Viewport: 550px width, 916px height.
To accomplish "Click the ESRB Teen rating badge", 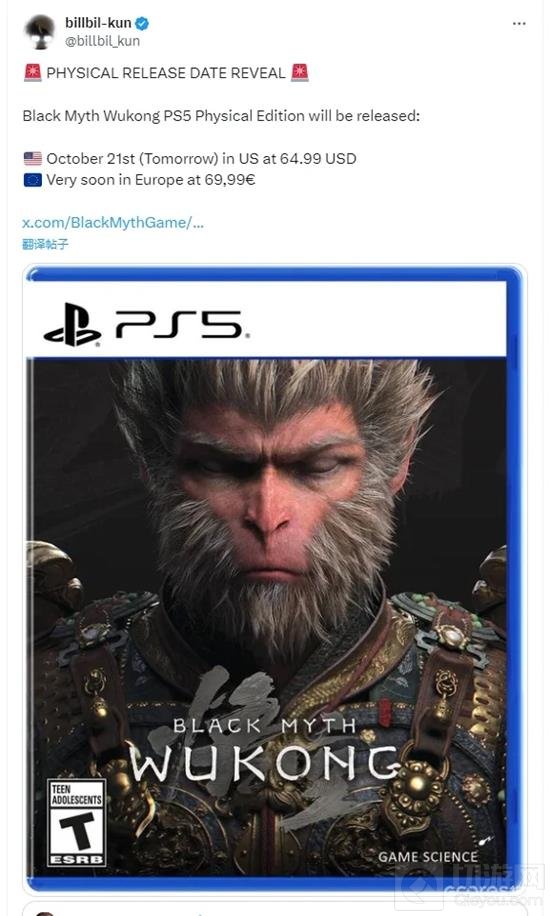I will 77,823.
